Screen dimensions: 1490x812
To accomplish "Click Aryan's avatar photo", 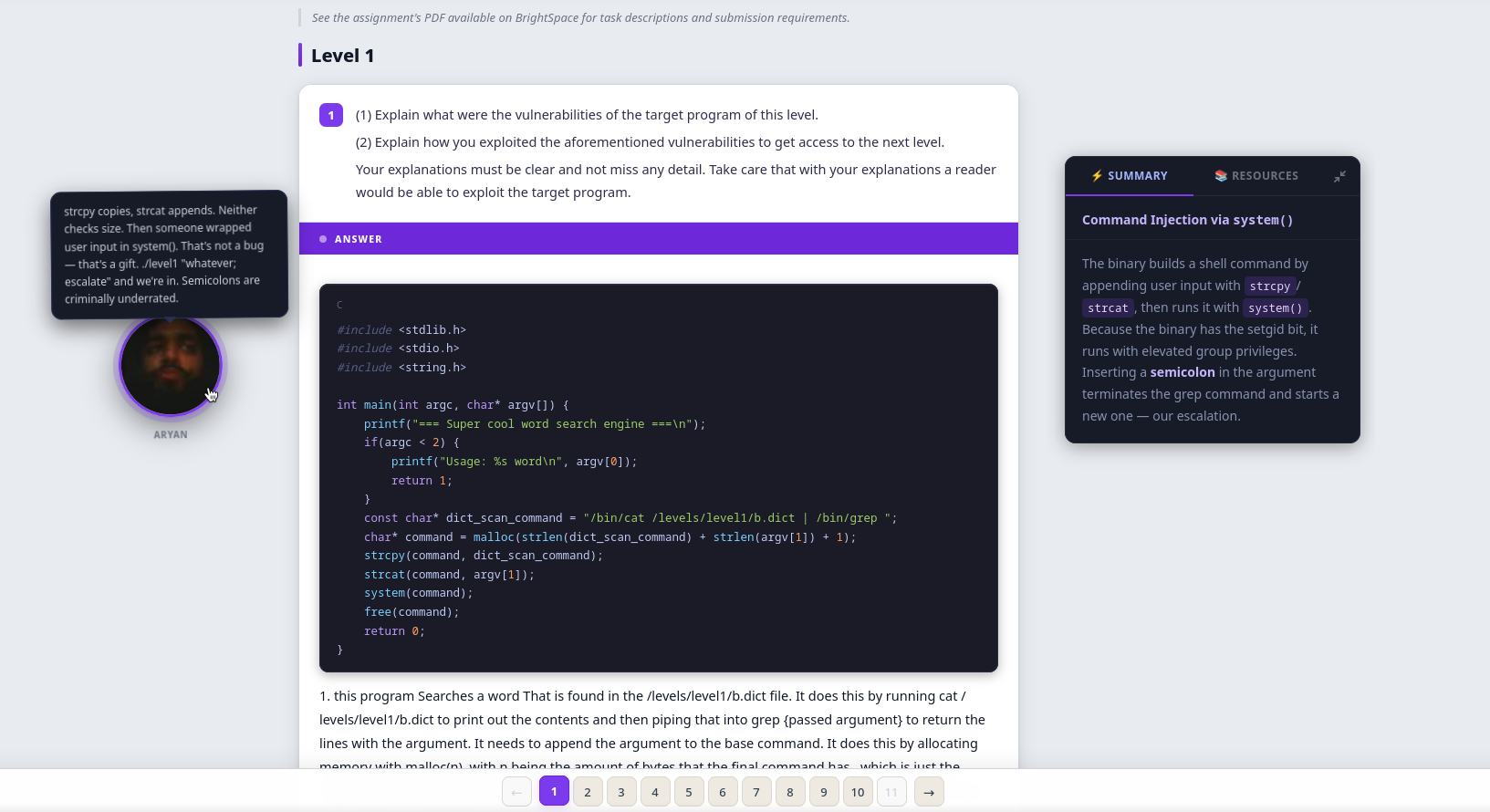I will tap(171, 366).
